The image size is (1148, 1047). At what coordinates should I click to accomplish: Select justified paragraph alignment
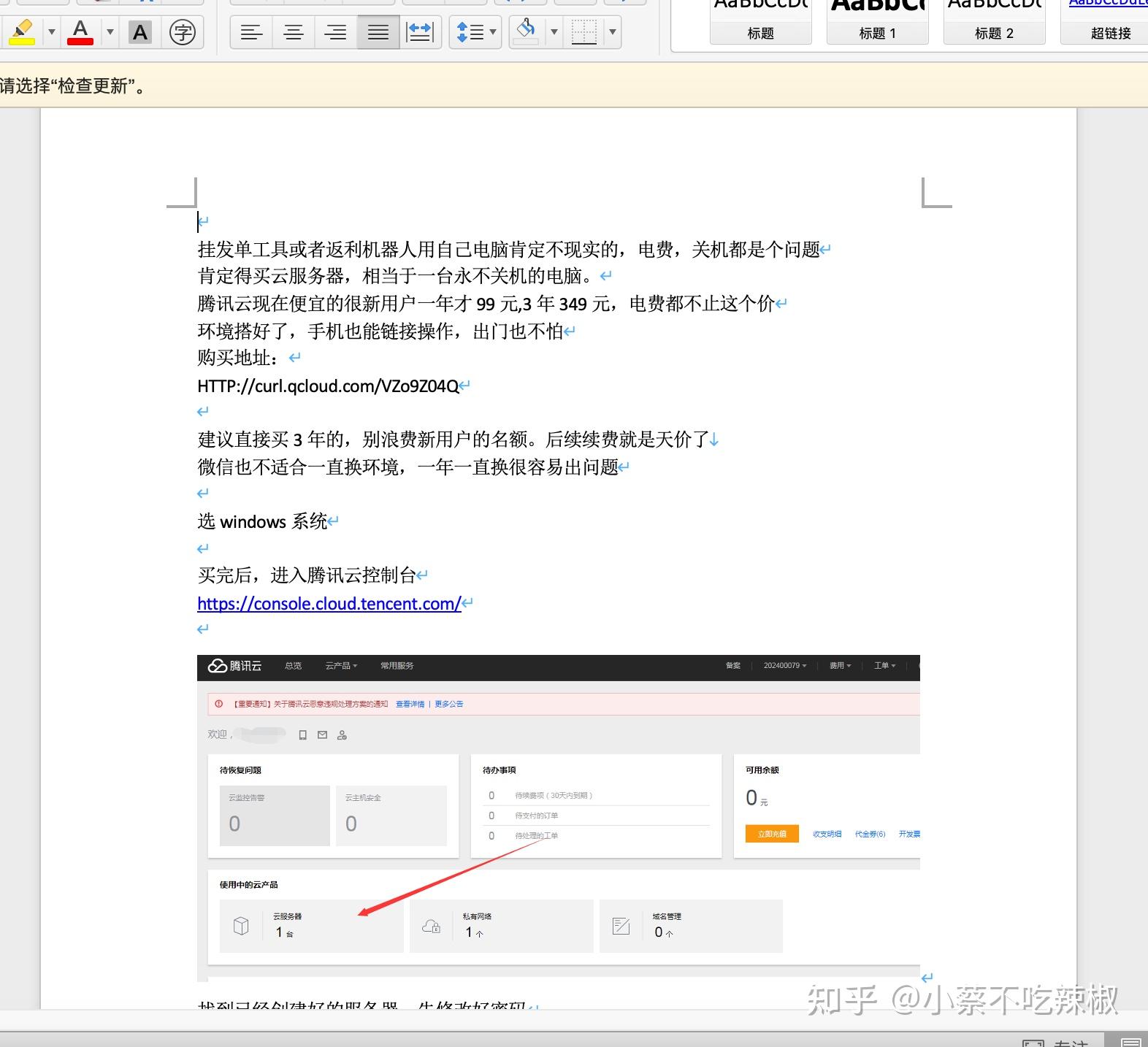pos(378,32)
